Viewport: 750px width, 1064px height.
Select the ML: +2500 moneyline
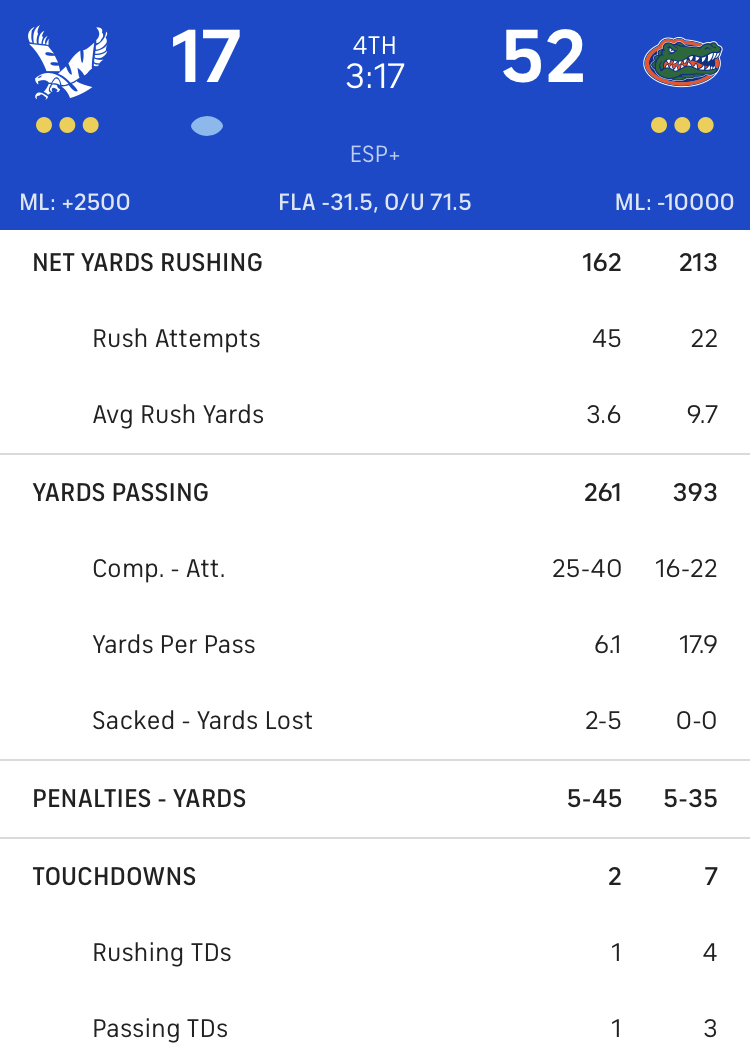(75, 202)
